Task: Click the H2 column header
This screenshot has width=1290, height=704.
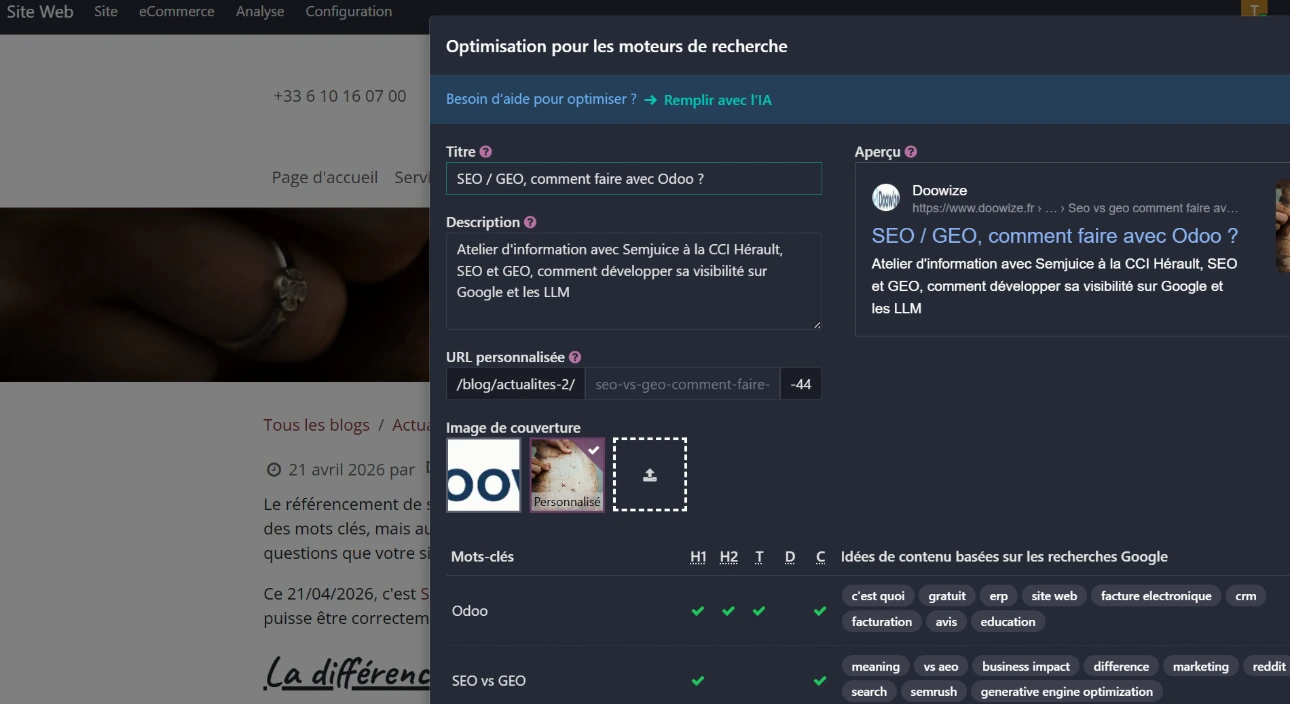Action: (729, 557)
